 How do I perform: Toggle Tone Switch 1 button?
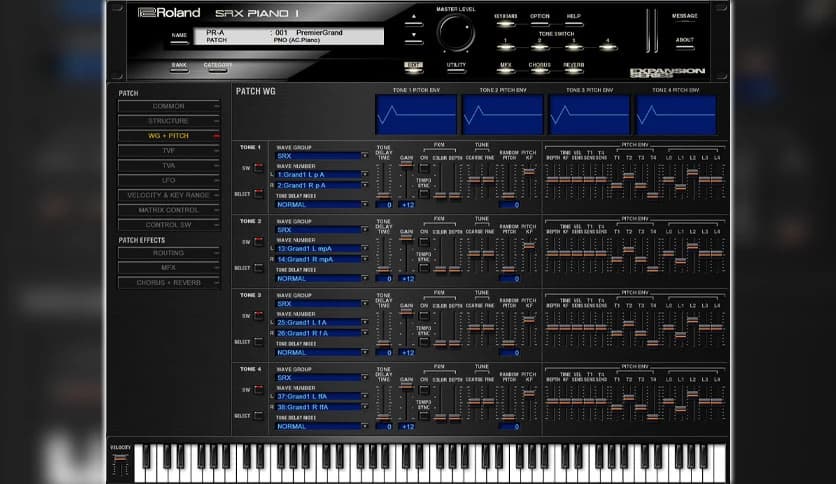505,47
